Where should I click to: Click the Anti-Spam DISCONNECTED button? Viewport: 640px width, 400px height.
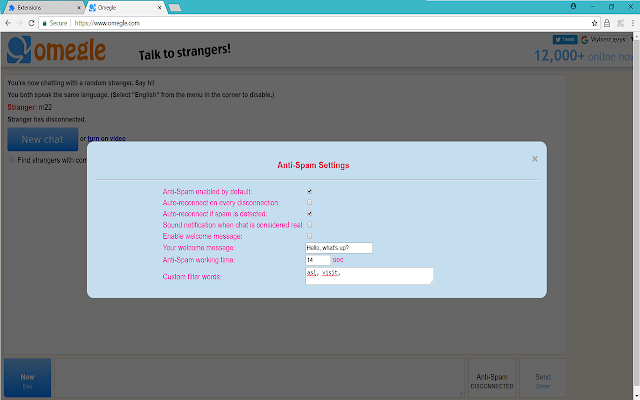coord(492,378)
